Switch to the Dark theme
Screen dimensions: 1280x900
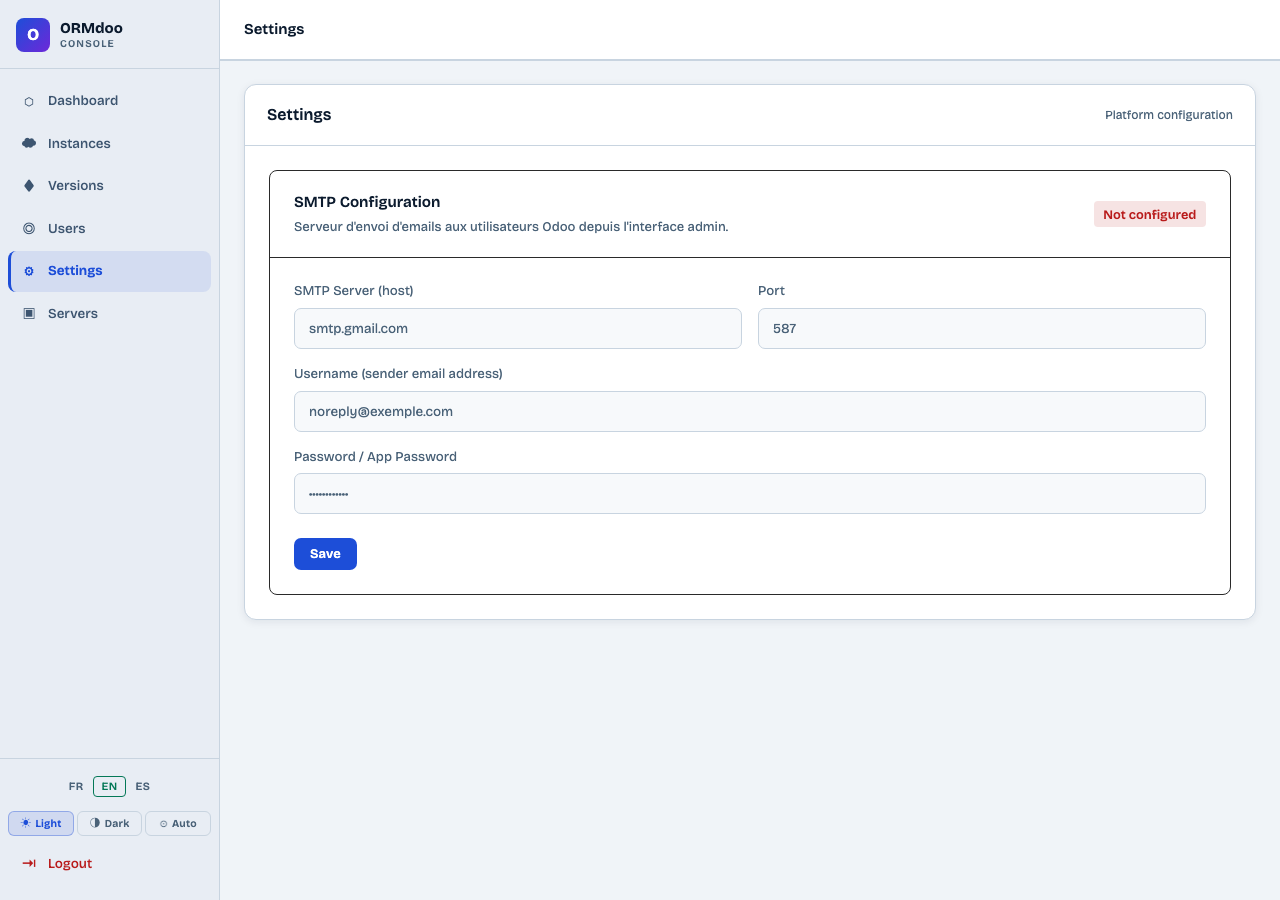click(x=109, y=823)
